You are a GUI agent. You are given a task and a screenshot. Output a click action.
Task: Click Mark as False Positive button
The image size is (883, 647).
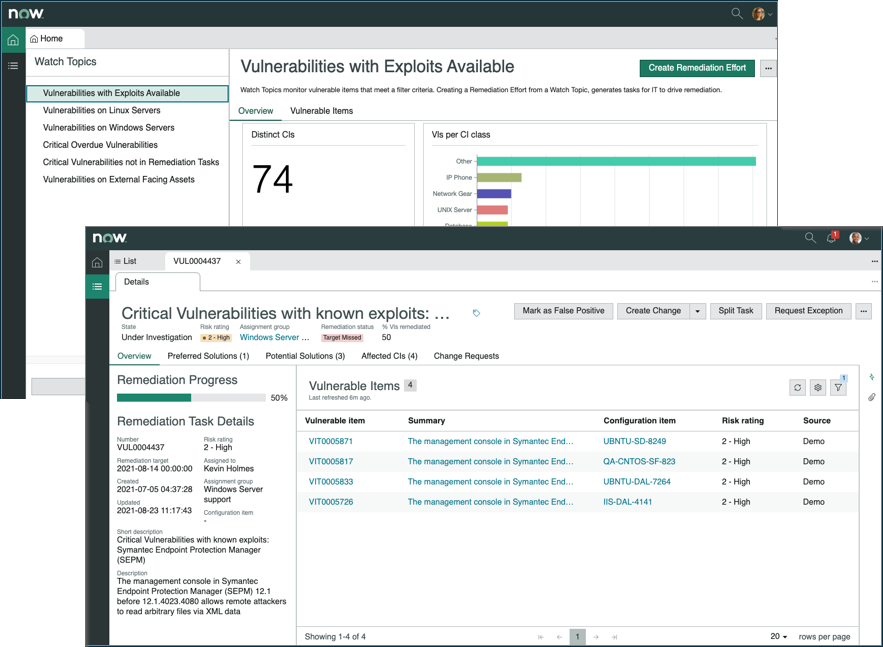click(563, 311)
